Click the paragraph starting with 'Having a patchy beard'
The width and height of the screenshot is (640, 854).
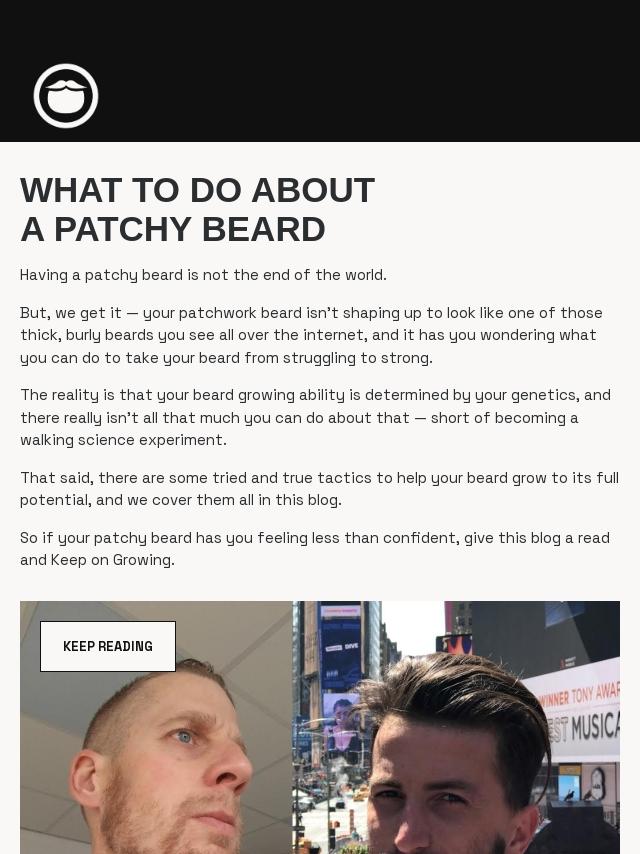tap(203, 275)
